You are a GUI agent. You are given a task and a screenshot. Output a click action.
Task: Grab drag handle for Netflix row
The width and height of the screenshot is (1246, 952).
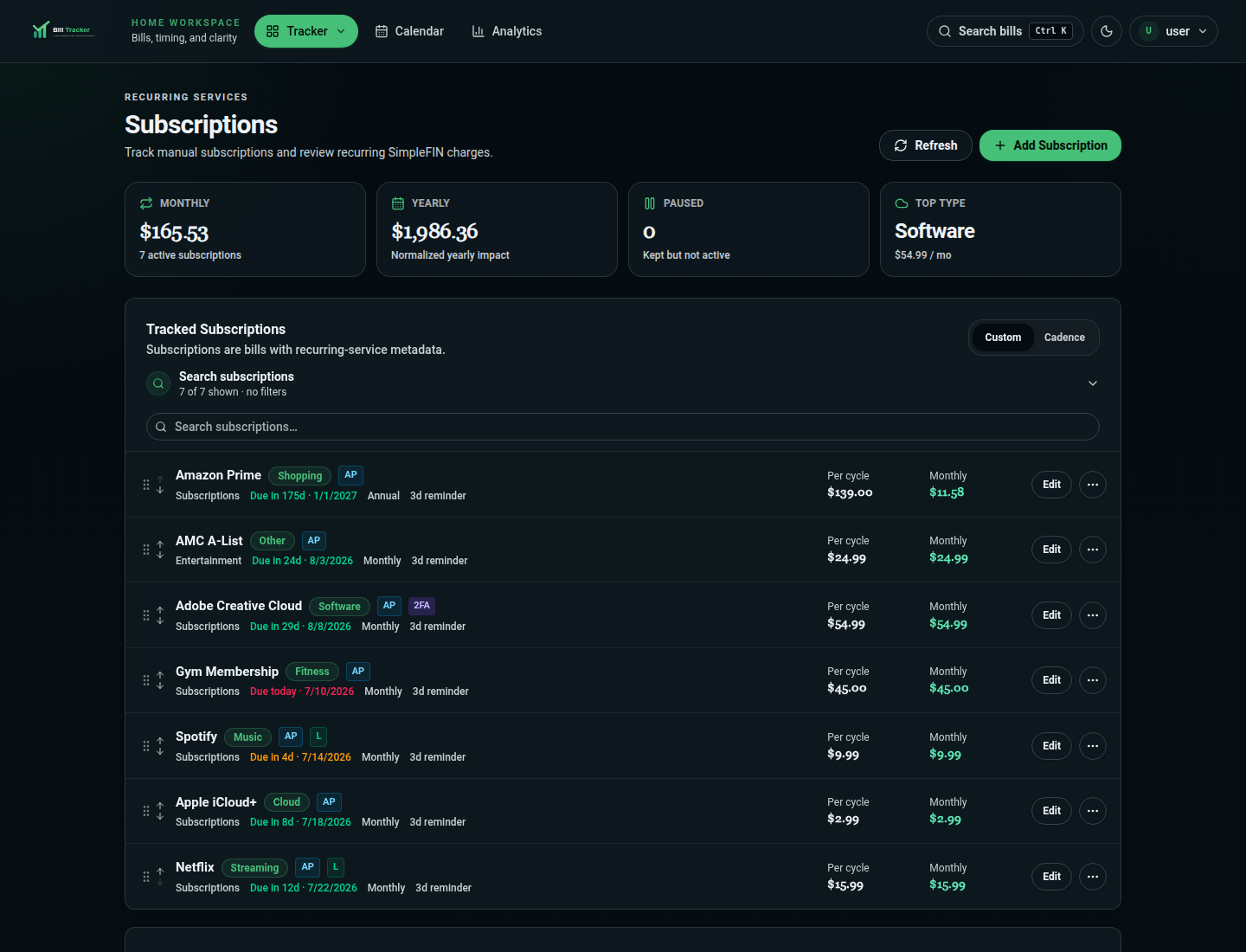146,877
